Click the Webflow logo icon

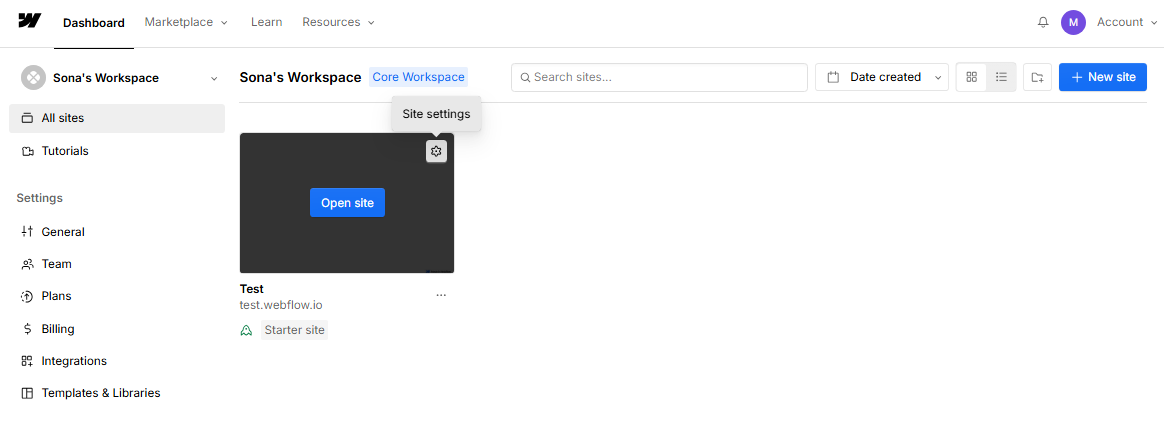click(30, 21)
